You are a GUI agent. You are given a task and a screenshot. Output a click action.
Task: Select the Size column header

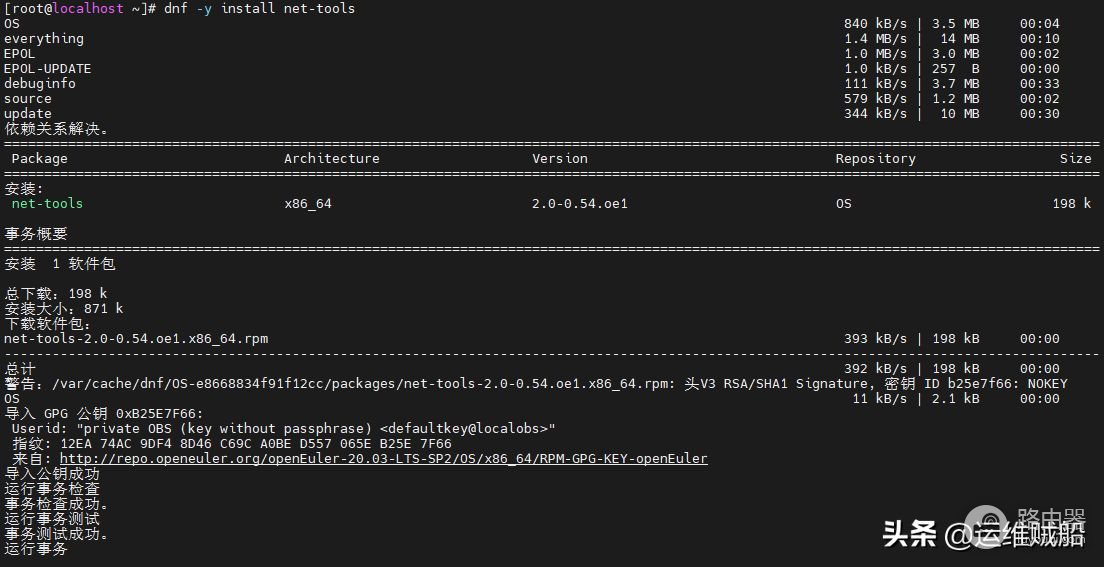1075,159
